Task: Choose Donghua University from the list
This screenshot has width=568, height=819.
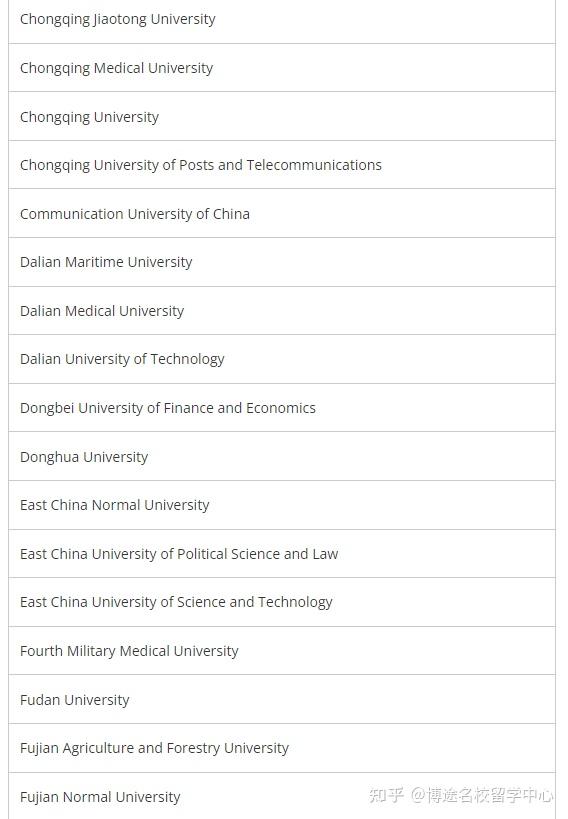Action: (282, 457)
